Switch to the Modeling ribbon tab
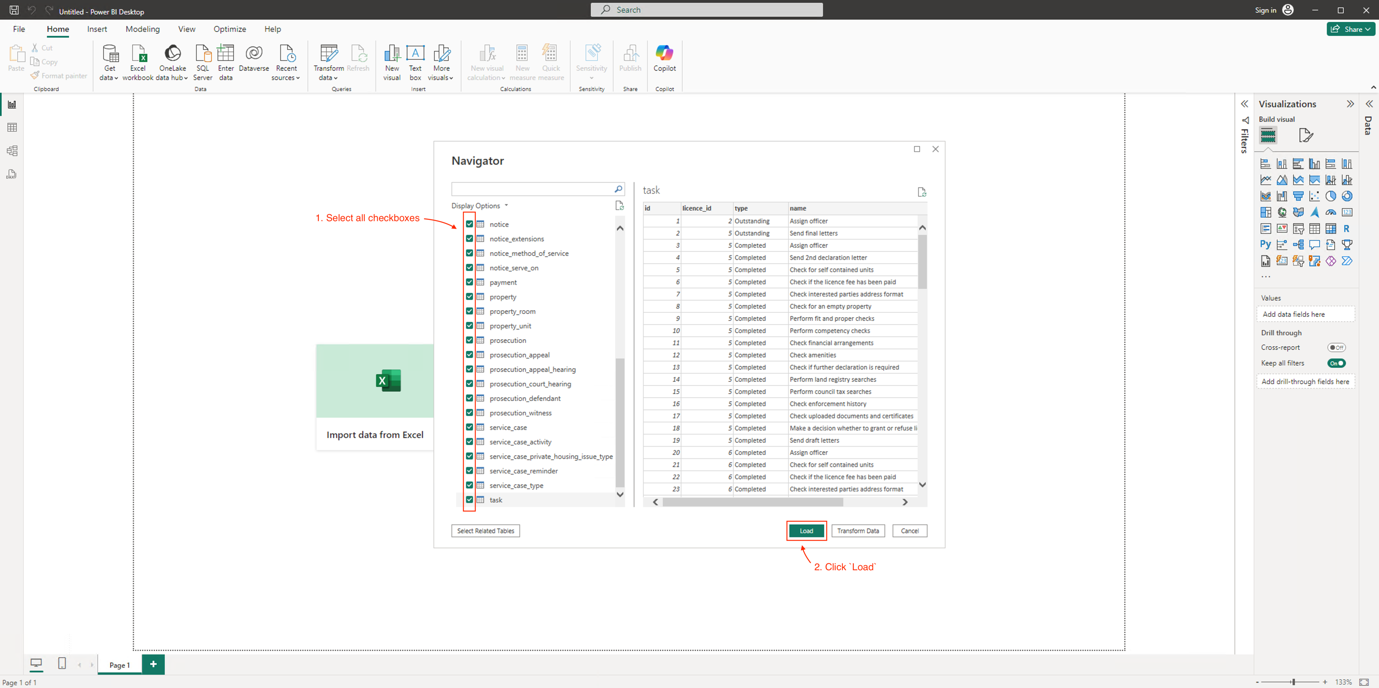 click(142, 29)
